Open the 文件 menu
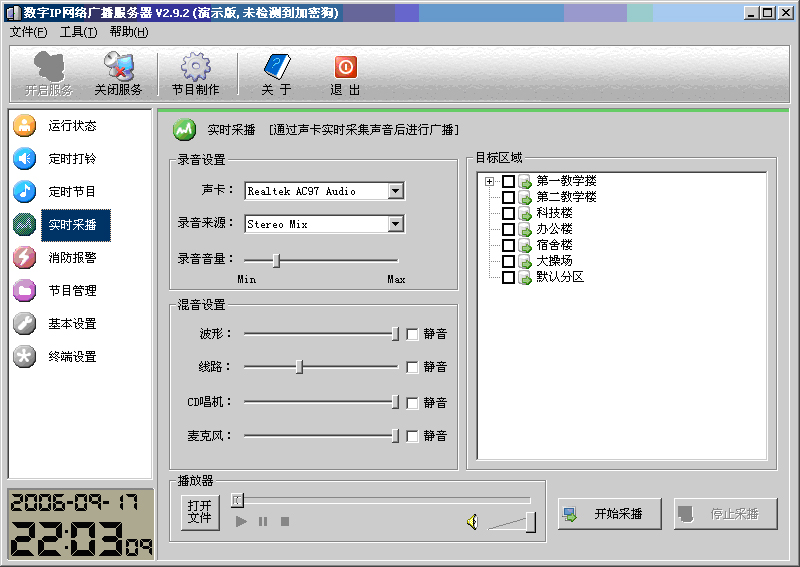The height and width of the screenshot is (567, 800). [28, 32]
